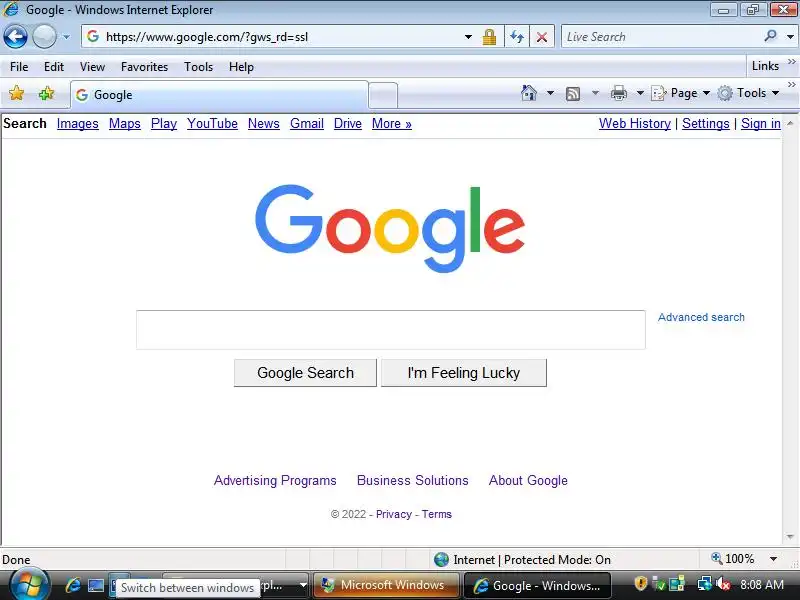
Task: Open the Business Solutions link
Action: pos(413,481)
